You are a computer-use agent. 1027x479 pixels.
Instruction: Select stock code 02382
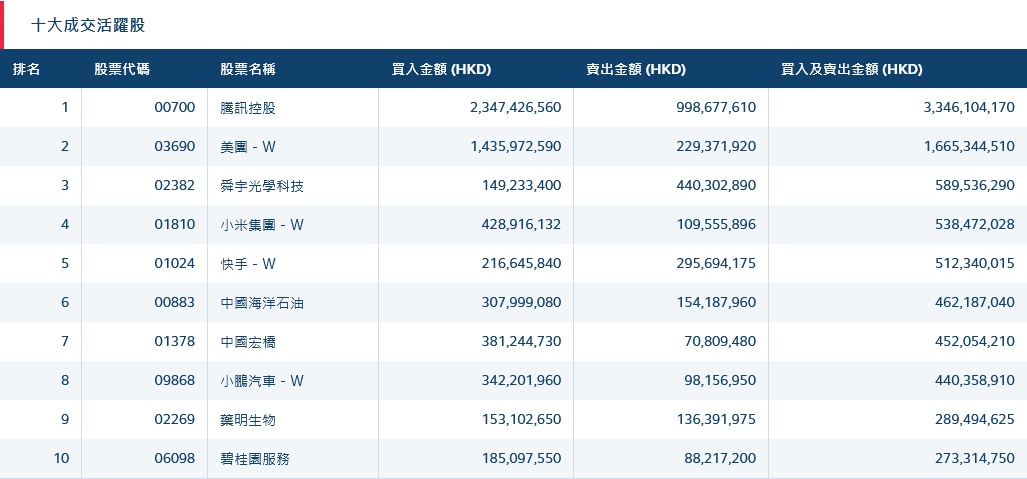point(175,185)
